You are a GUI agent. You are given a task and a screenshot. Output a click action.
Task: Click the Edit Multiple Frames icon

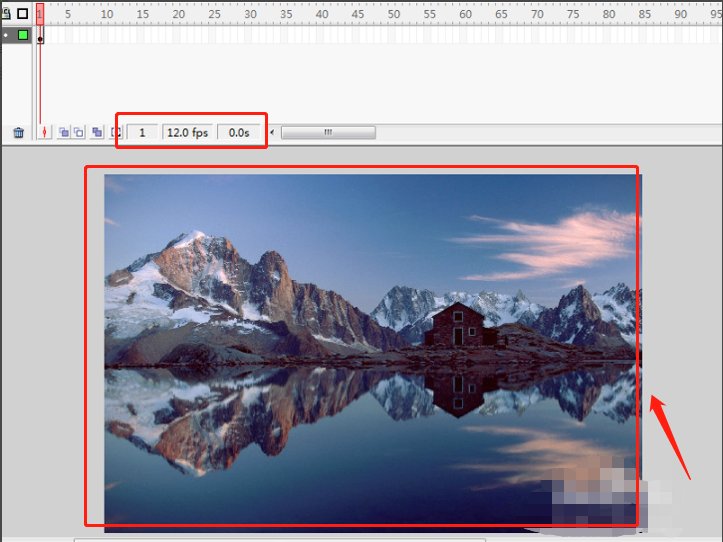click(x=97, y=132)
